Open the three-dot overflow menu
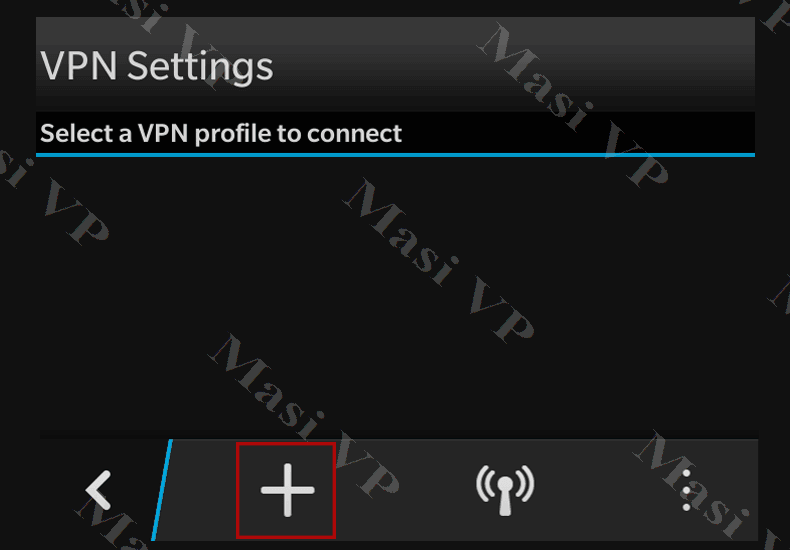The width and height of the screenshot is (790, 550). (x=686, y=490)
